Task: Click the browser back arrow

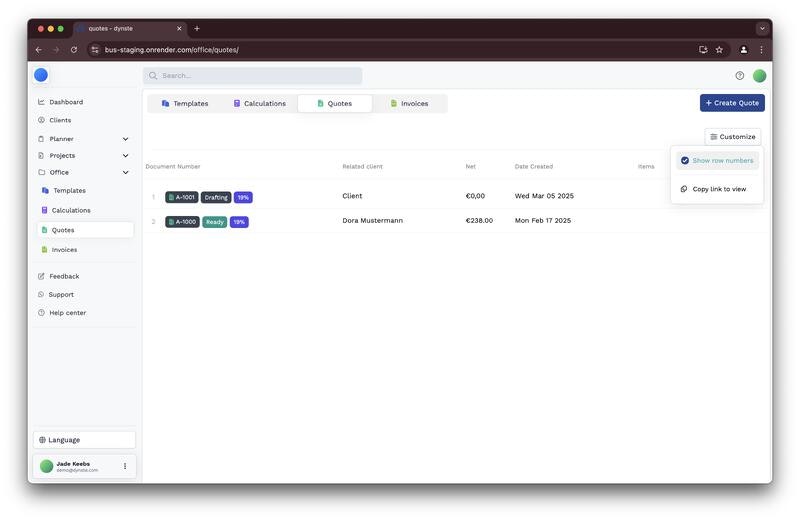Action: [39, 49]
